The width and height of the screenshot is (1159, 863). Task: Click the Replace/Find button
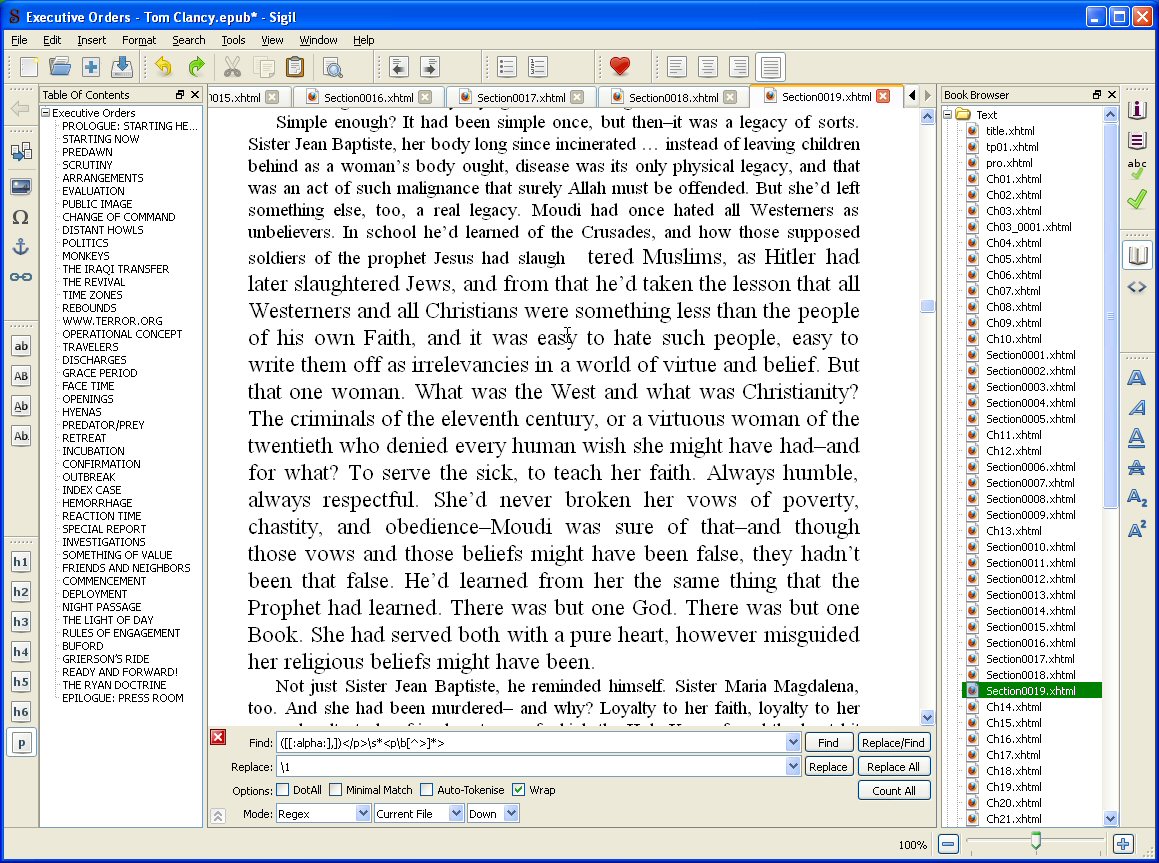(x=893, y=743)
